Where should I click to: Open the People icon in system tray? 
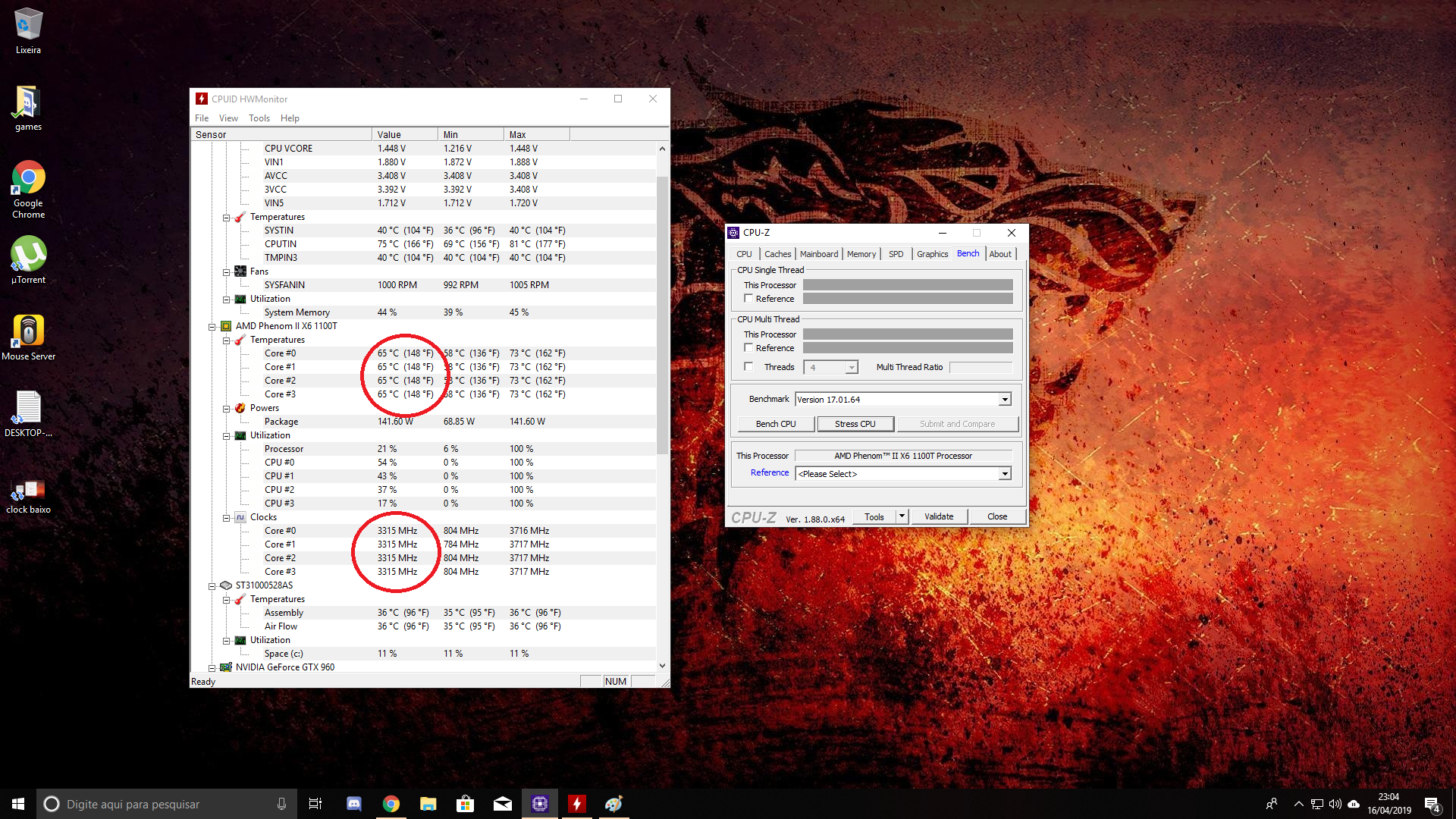[x=1272, y=804]
